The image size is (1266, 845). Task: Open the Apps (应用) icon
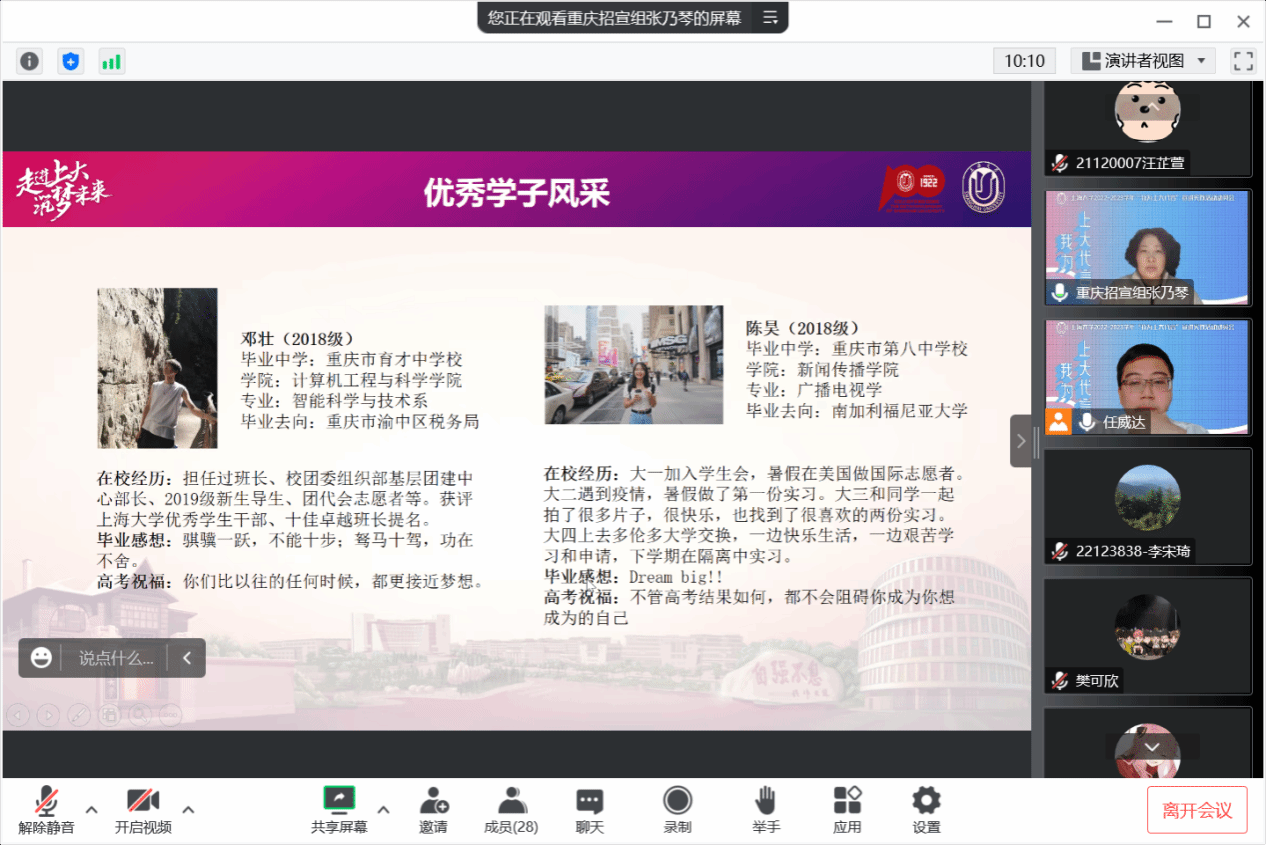click(847, 809)
